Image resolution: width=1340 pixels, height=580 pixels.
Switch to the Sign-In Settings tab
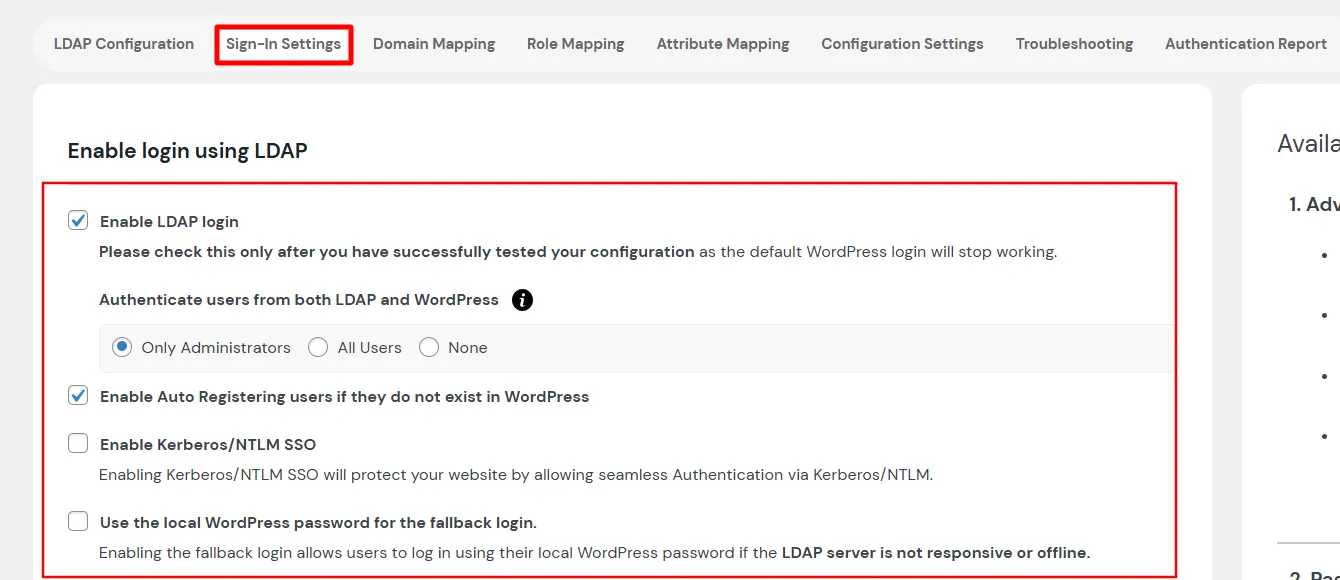coord(283,44)
